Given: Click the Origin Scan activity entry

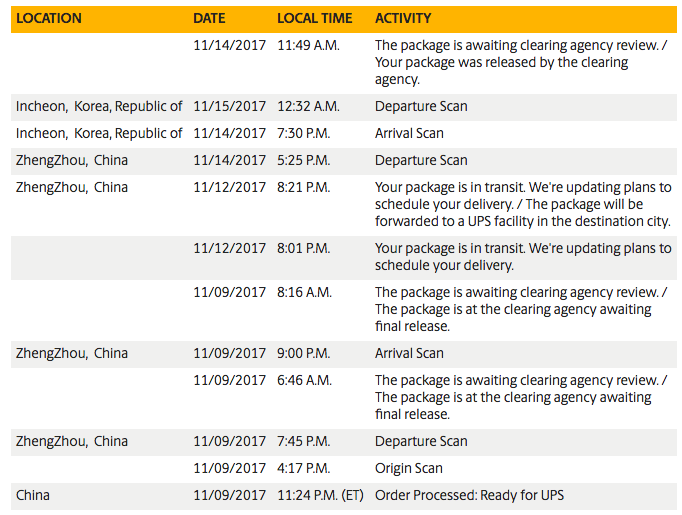Looking at the screenshot, I should tap(408, 468).
